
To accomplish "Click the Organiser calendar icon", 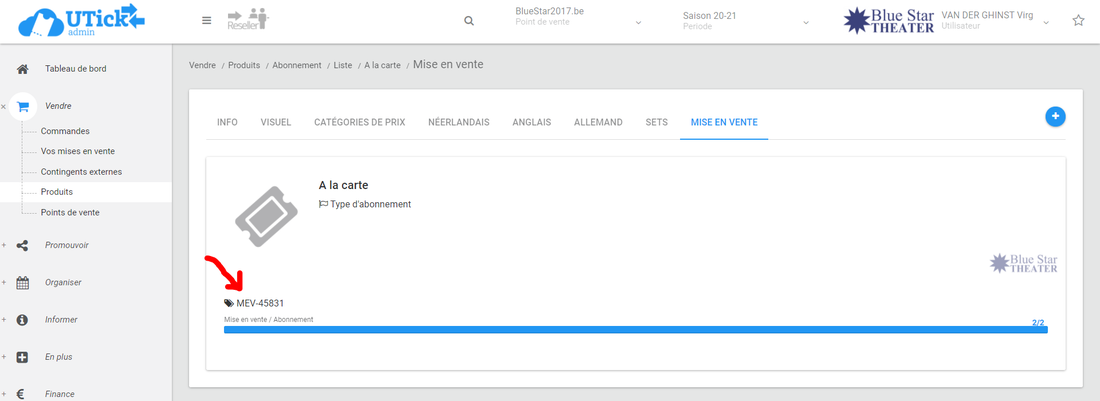I will (x=22, y=282).
